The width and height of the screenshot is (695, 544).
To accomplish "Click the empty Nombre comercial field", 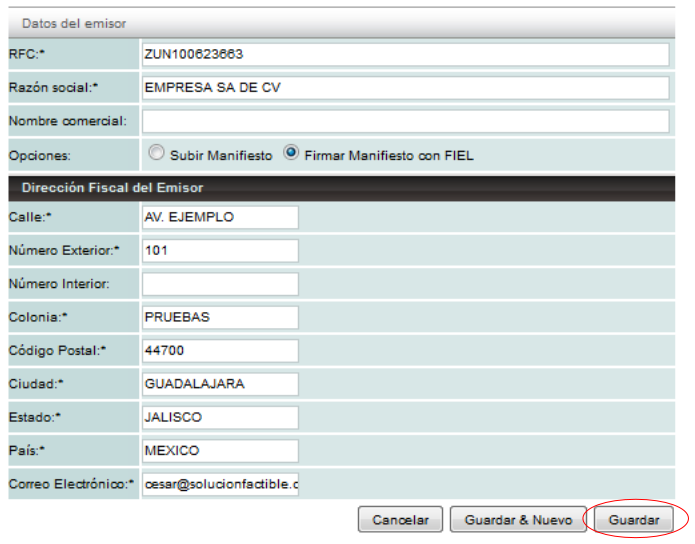I will pos(405,121).
